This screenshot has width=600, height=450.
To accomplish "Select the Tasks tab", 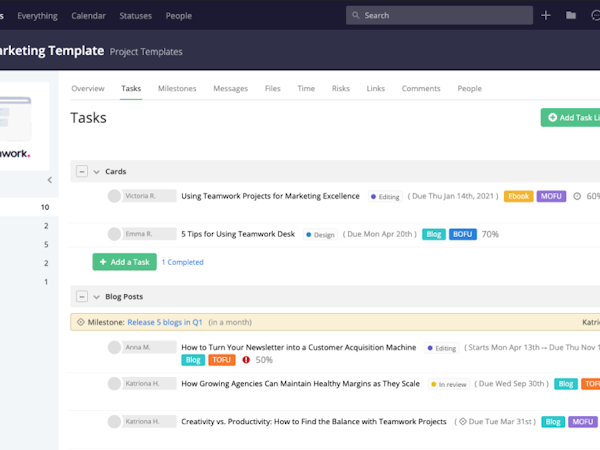I will pos(131,88).
